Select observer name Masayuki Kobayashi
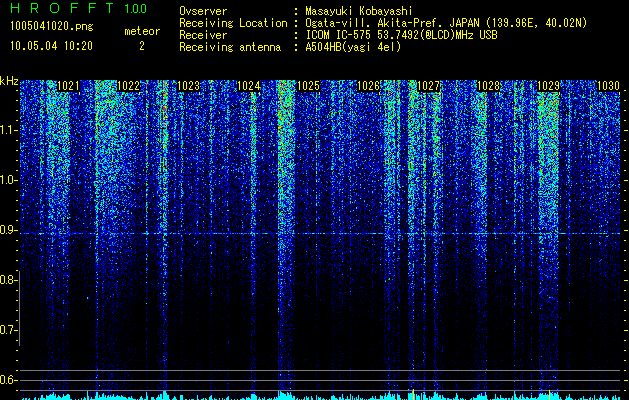Screen dimensions: 629x400 click(359, 11)
